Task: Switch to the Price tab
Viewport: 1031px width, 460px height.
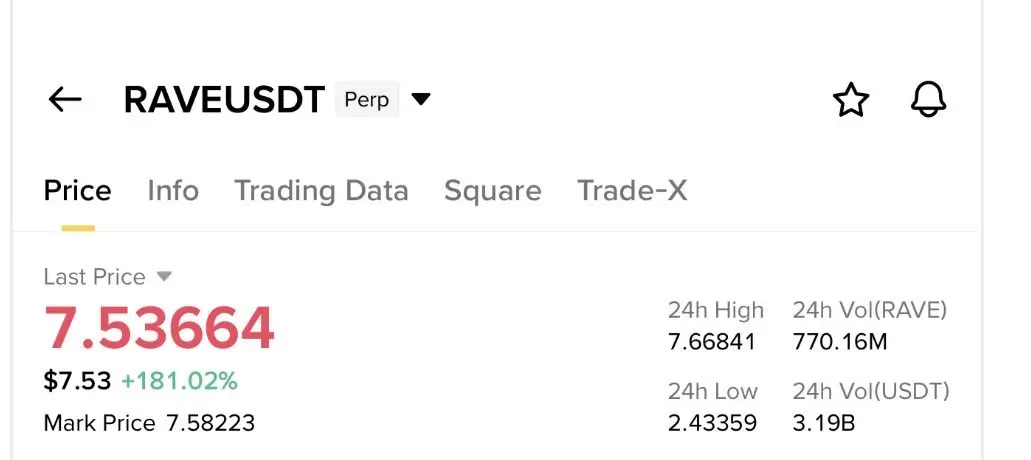Action: 77,191
